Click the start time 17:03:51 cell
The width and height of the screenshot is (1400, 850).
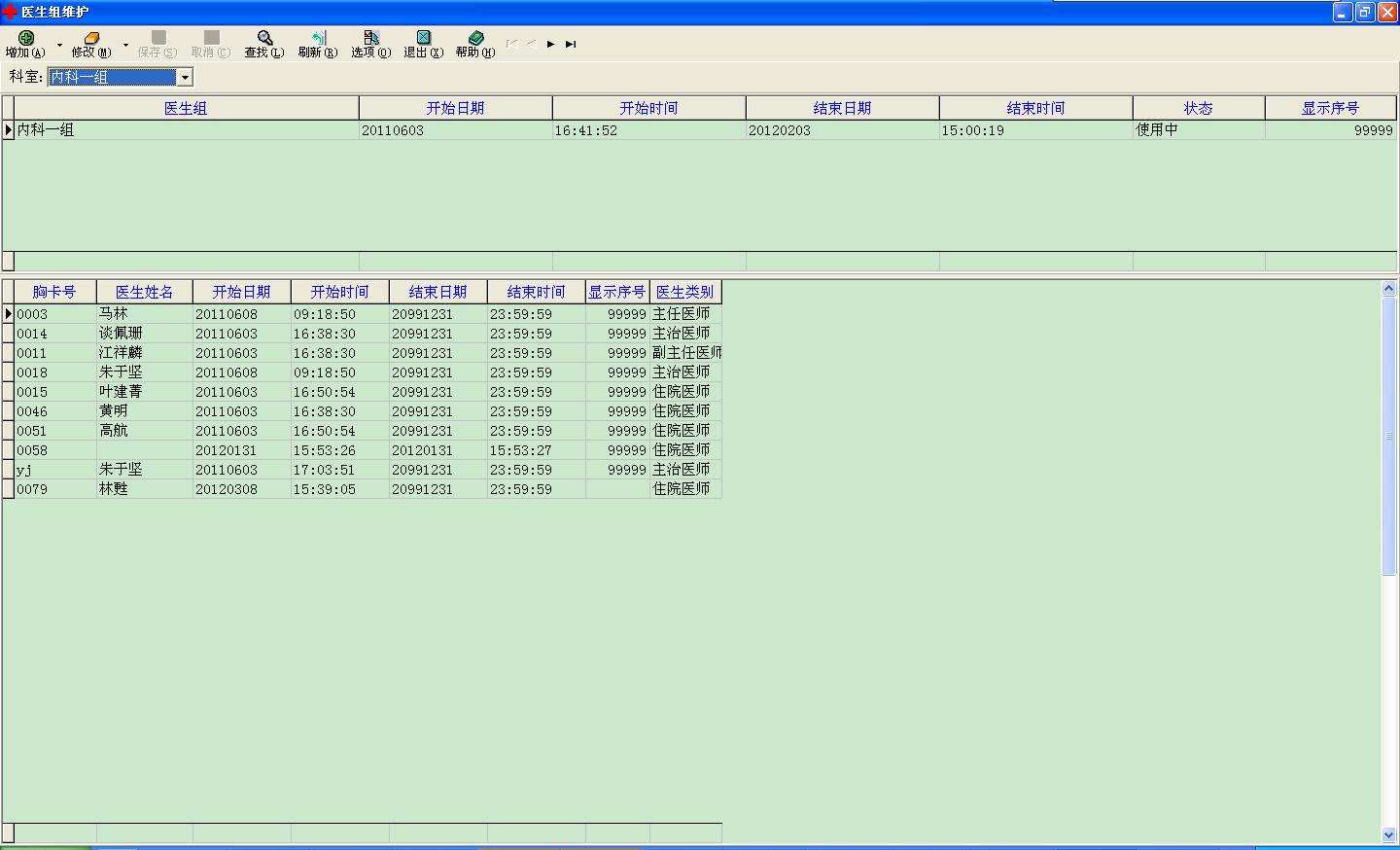tap(339, 470)
